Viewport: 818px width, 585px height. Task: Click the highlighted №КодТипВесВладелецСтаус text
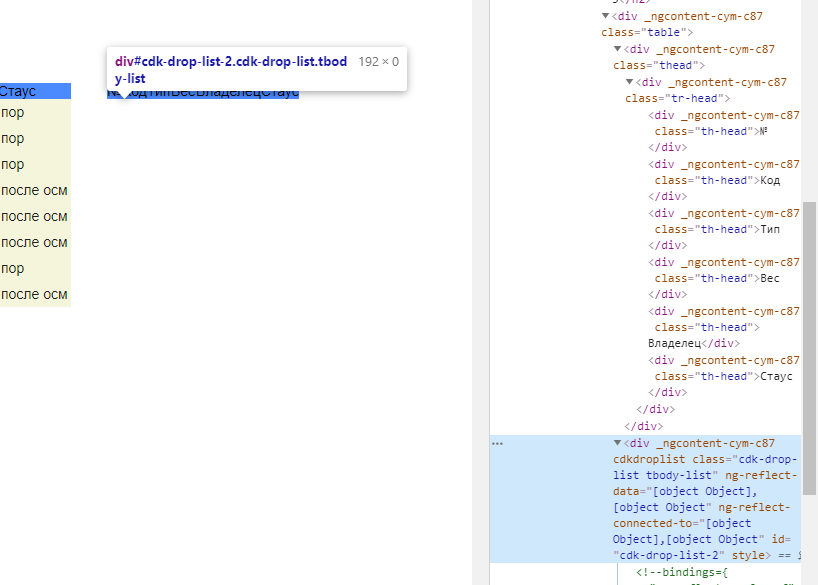click(x=203, y=93)
